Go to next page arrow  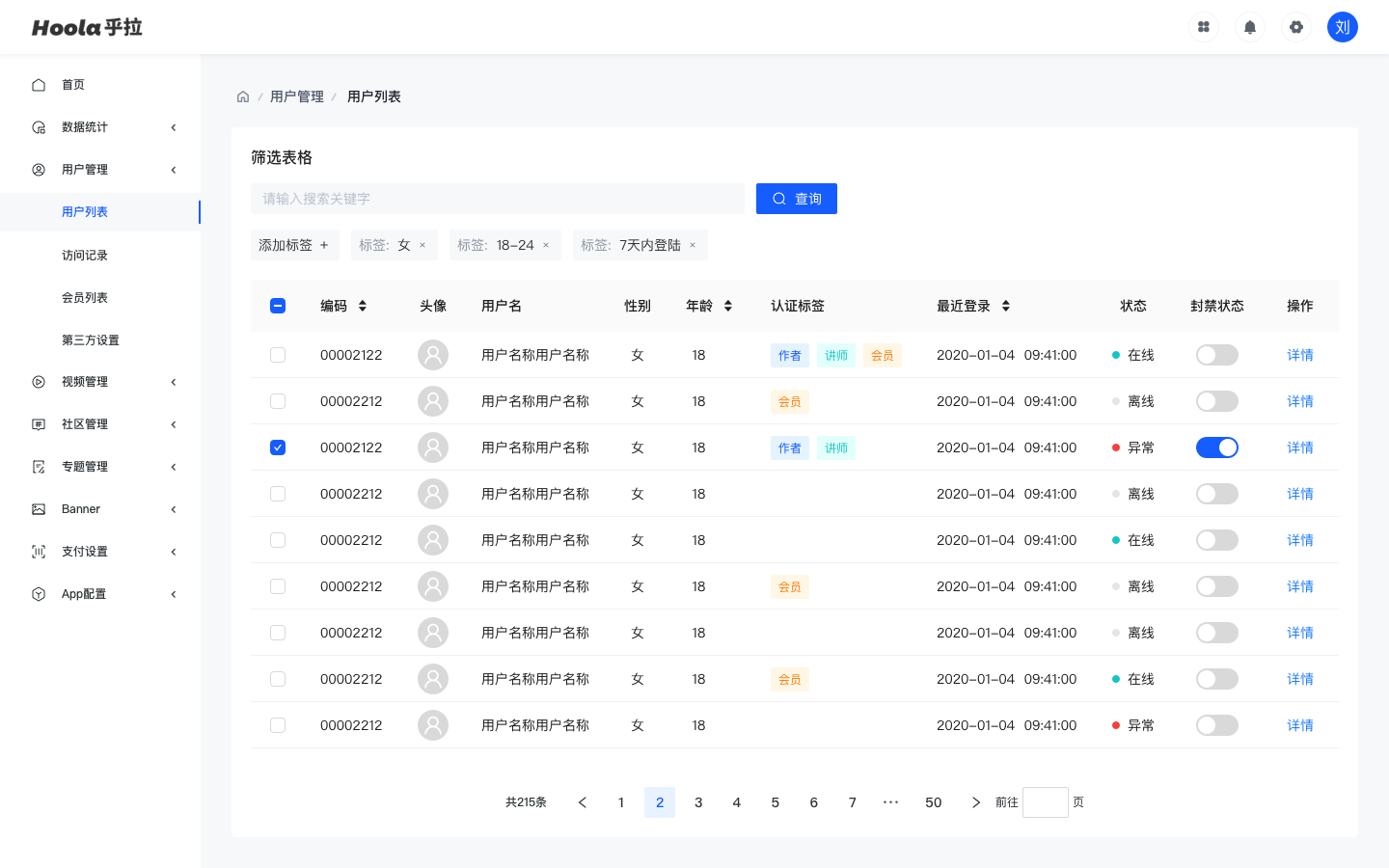(976, 802)
